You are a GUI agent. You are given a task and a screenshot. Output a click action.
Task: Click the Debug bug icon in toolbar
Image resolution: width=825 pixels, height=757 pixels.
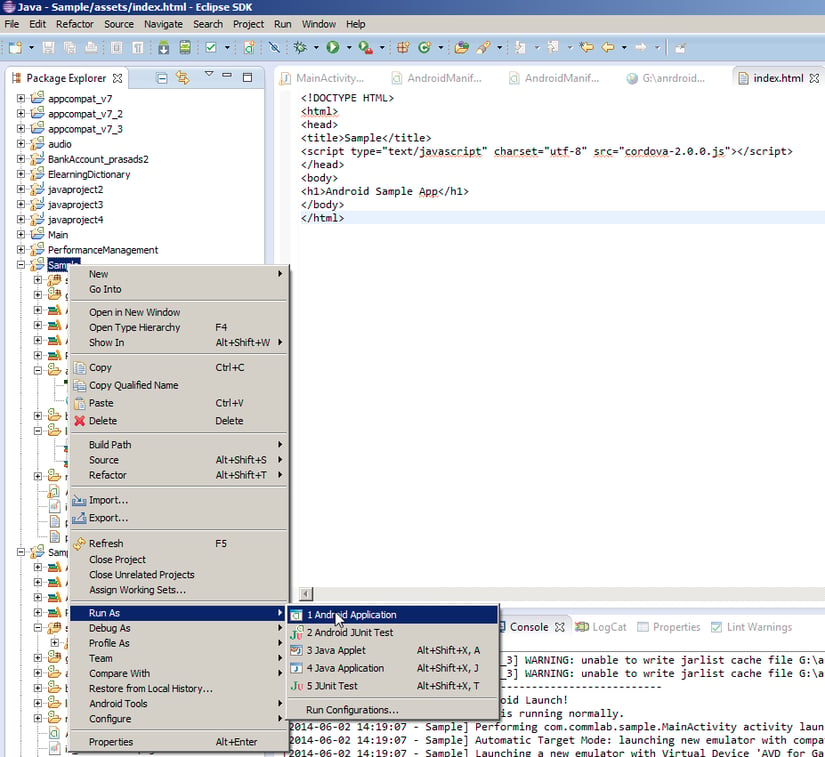pos(300,47)
